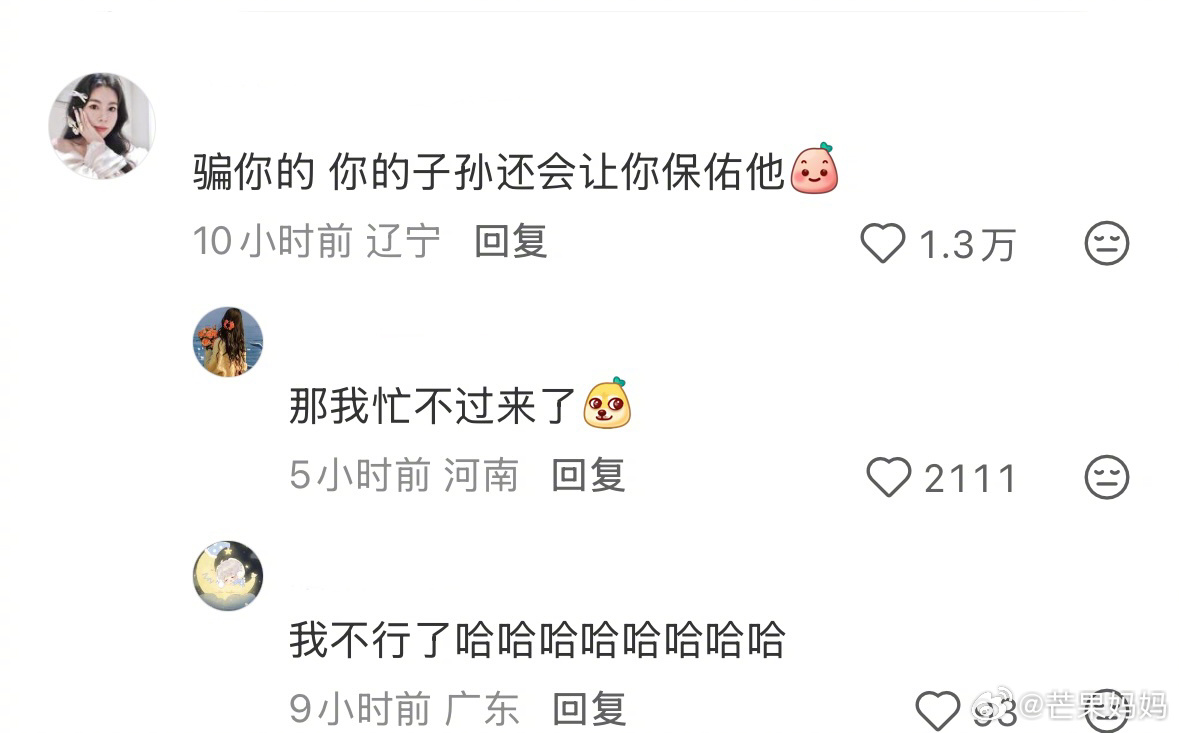Tap the yellow emoji after 那我忙不过来了

[608, 403]
